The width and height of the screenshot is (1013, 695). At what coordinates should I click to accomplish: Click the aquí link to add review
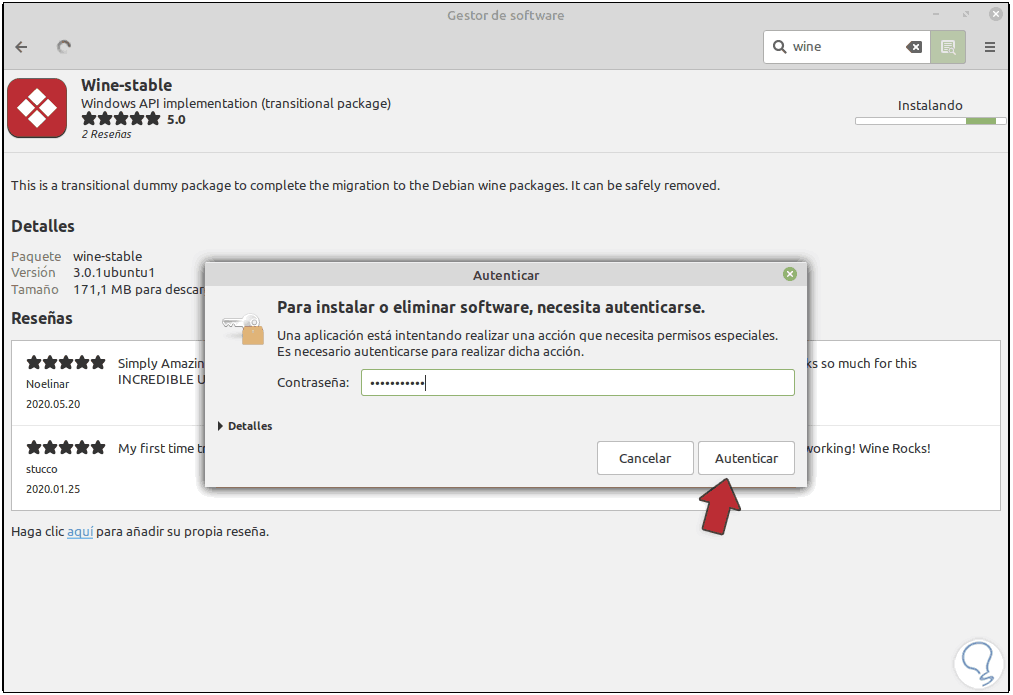pyautogui.click(x=80, y=532)
